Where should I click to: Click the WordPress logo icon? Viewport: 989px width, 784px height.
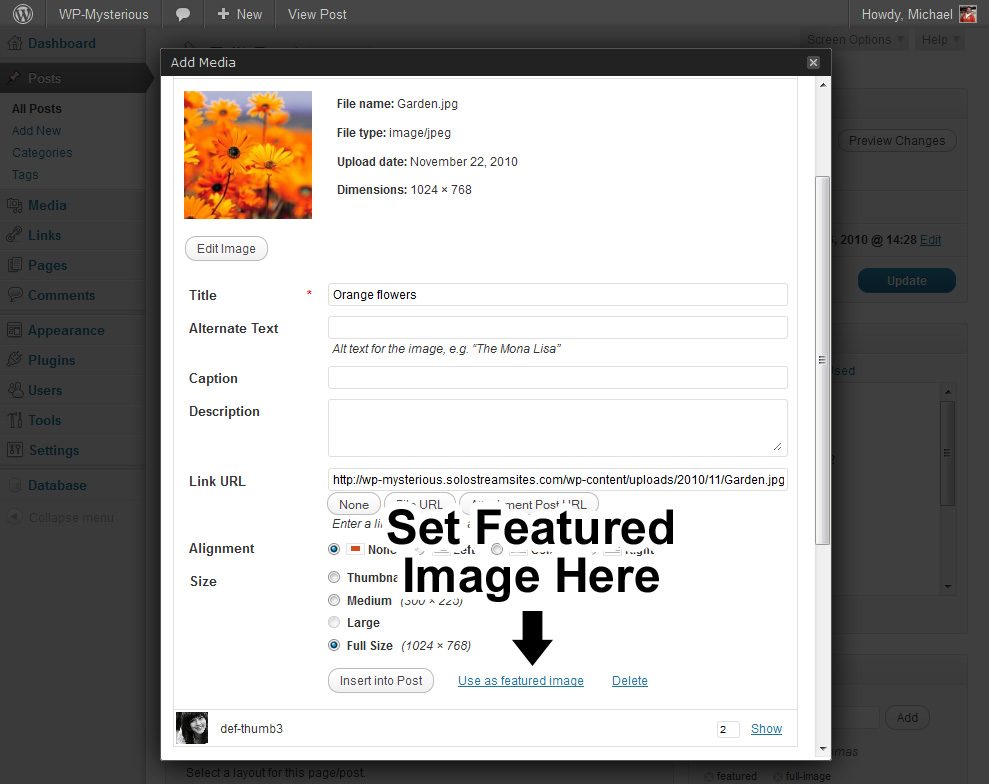coord(23,14)
